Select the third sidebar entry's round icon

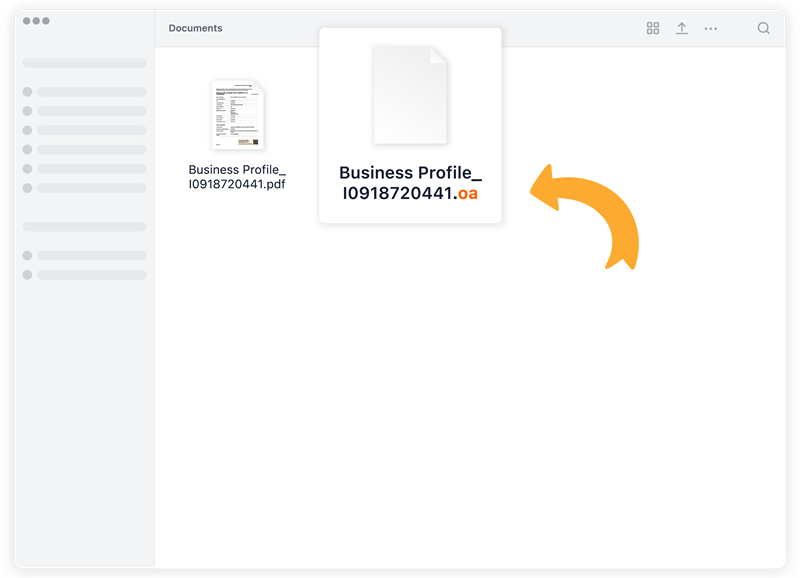coord(28,130)
